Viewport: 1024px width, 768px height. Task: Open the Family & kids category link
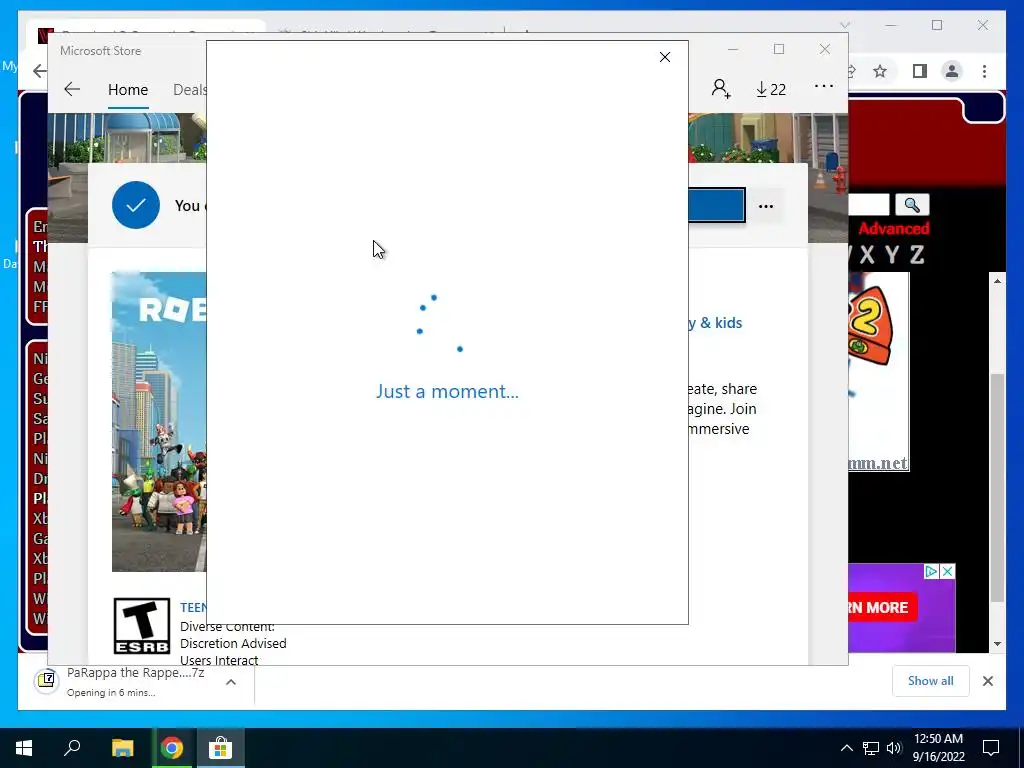[x=715, y=323]
